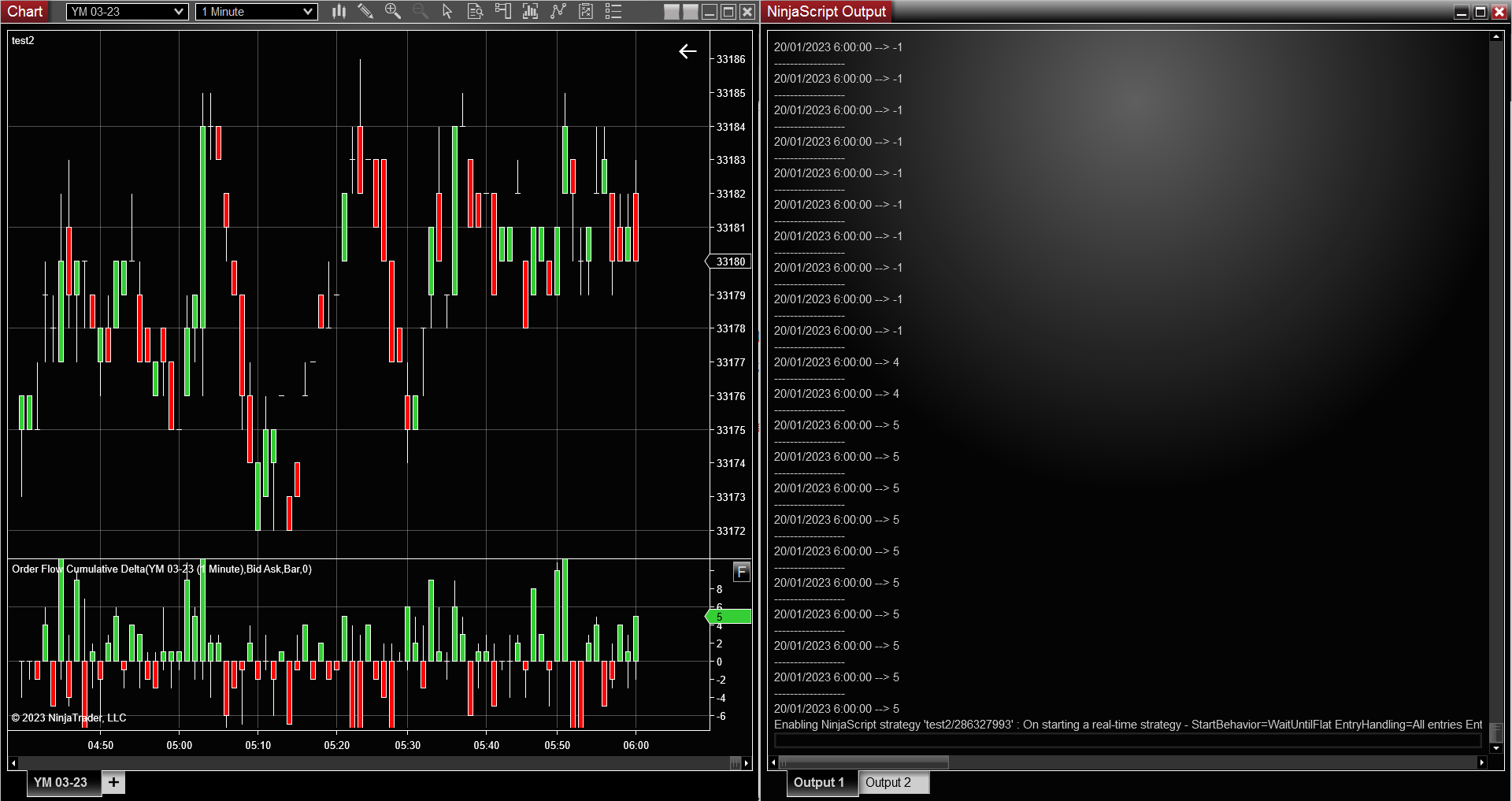
Task: Open the Strategies icon in chart toolbar
Action: coord(558,11)
